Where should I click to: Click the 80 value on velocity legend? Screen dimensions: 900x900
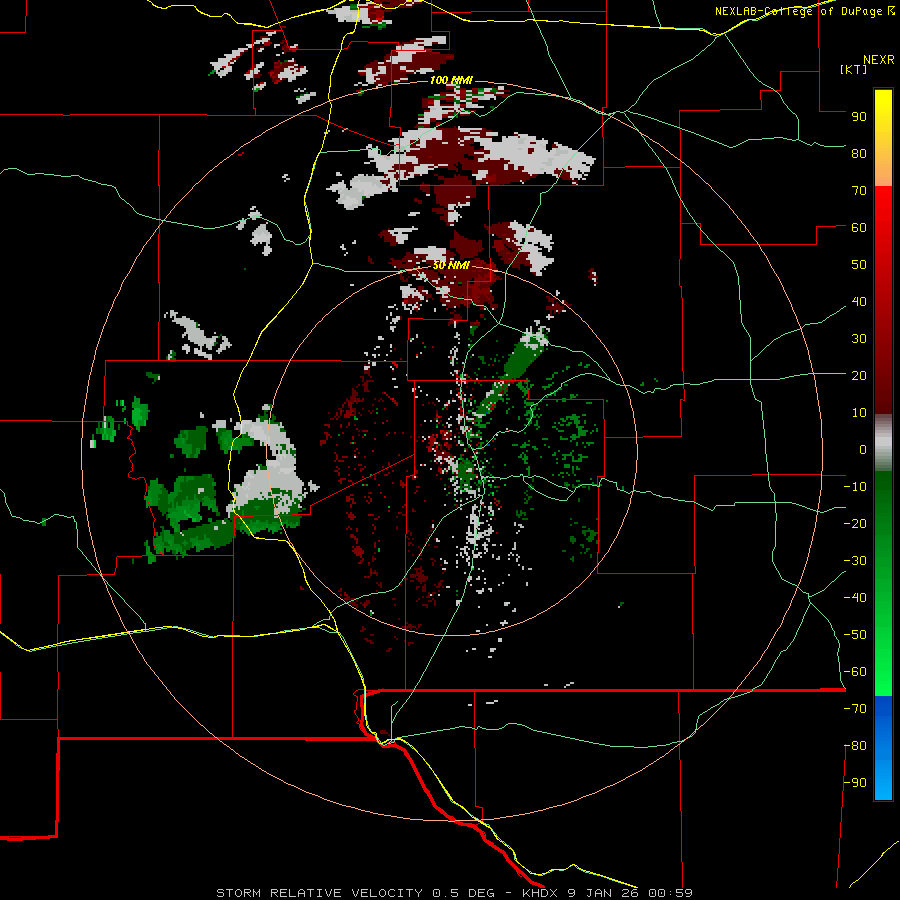pos(859,153)
